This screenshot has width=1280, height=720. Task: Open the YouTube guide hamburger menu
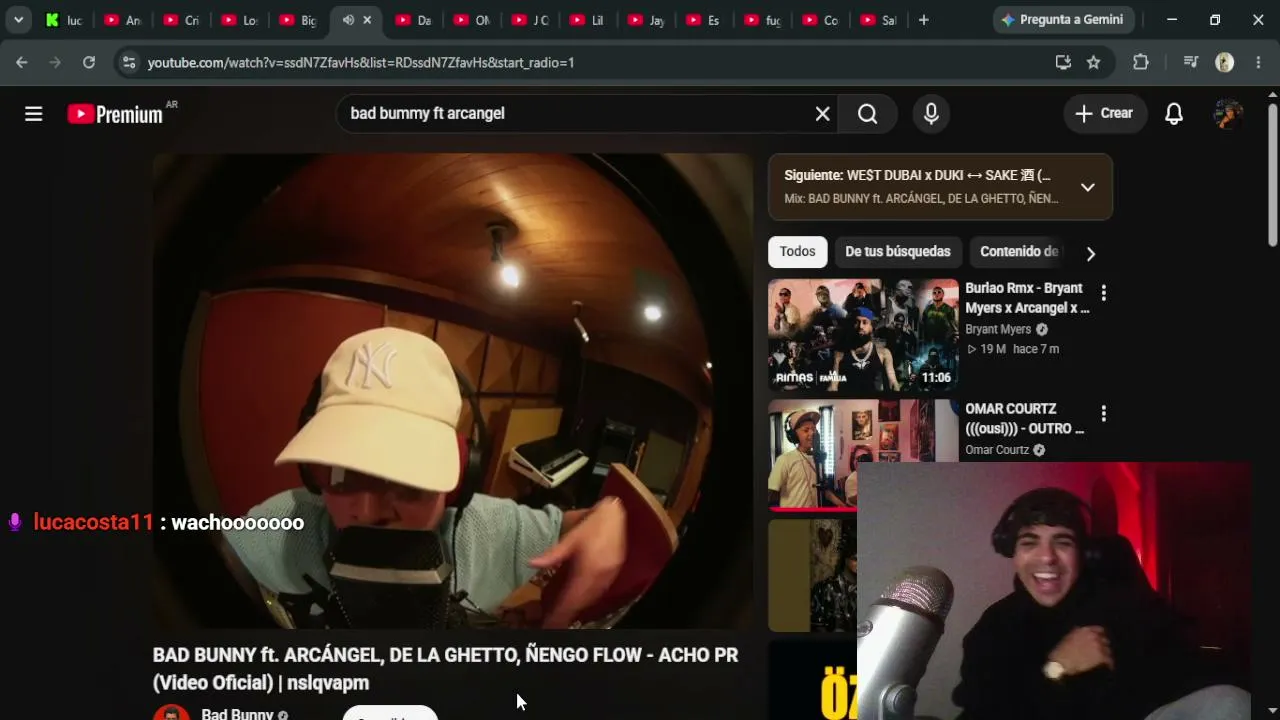click(34, 114)
